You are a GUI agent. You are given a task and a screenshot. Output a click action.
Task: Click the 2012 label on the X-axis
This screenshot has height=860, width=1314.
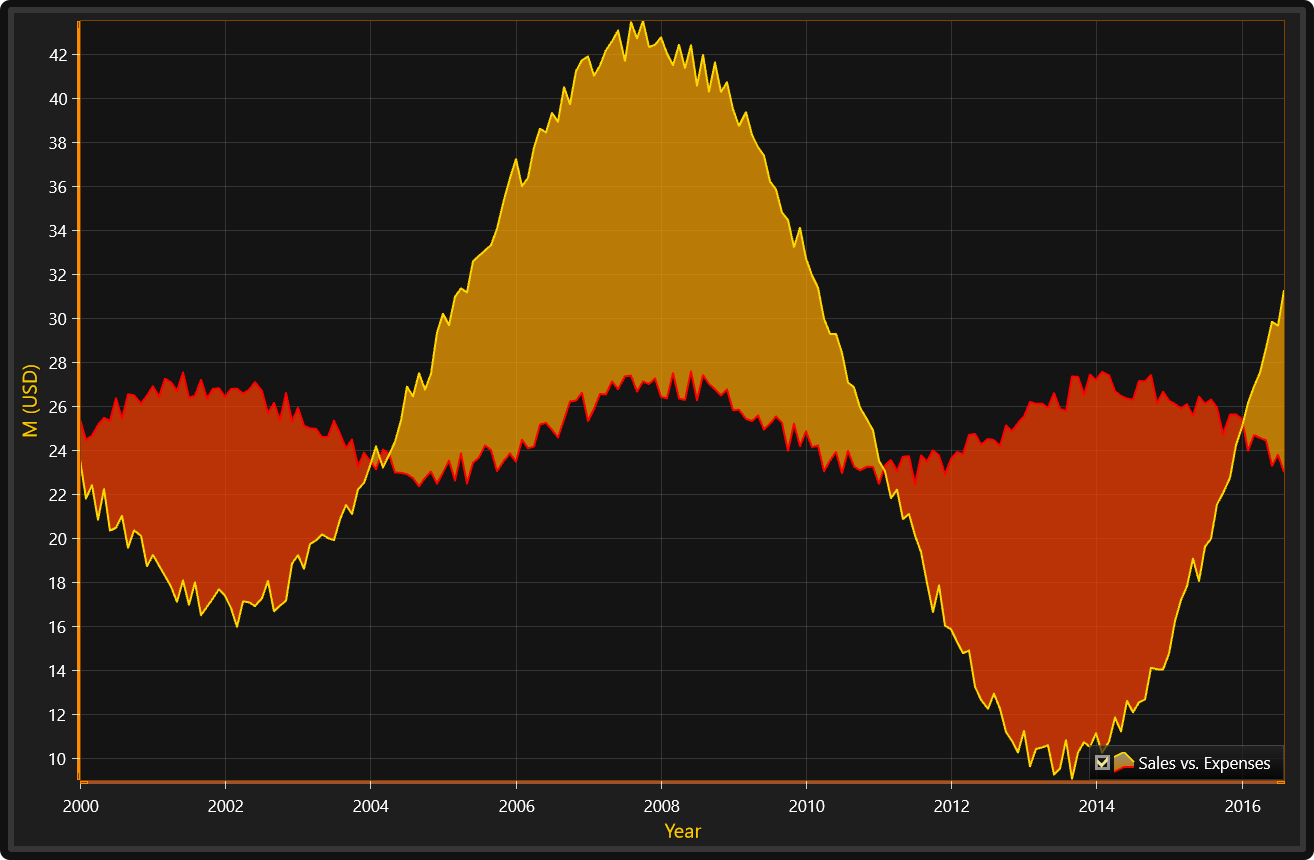click(951, 806)
